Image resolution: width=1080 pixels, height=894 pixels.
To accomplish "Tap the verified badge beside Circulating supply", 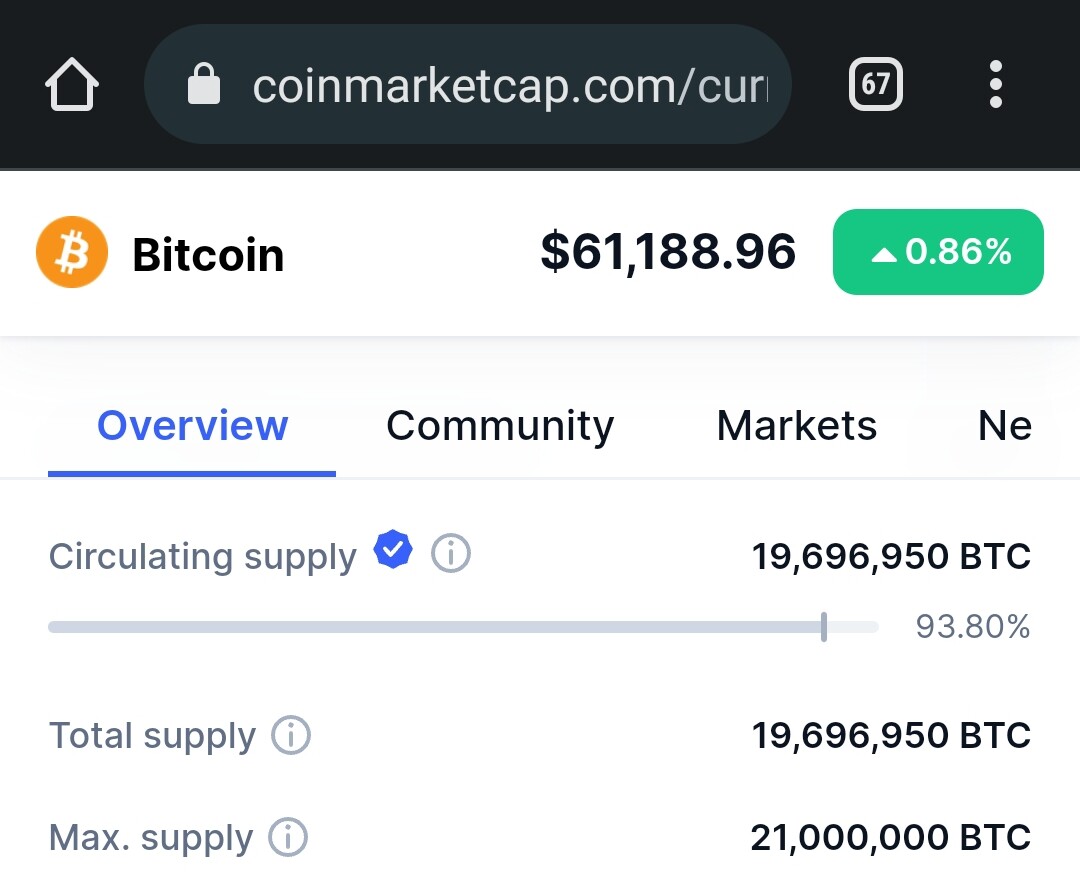I will pyautogui.click(x=393, y=550).
